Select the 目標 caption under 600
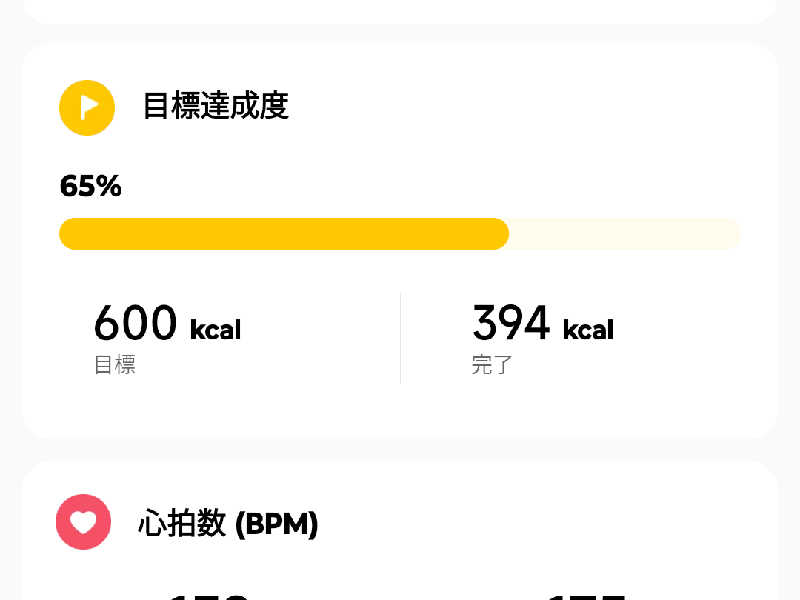The image size is (800, 600). coord(115,365)
